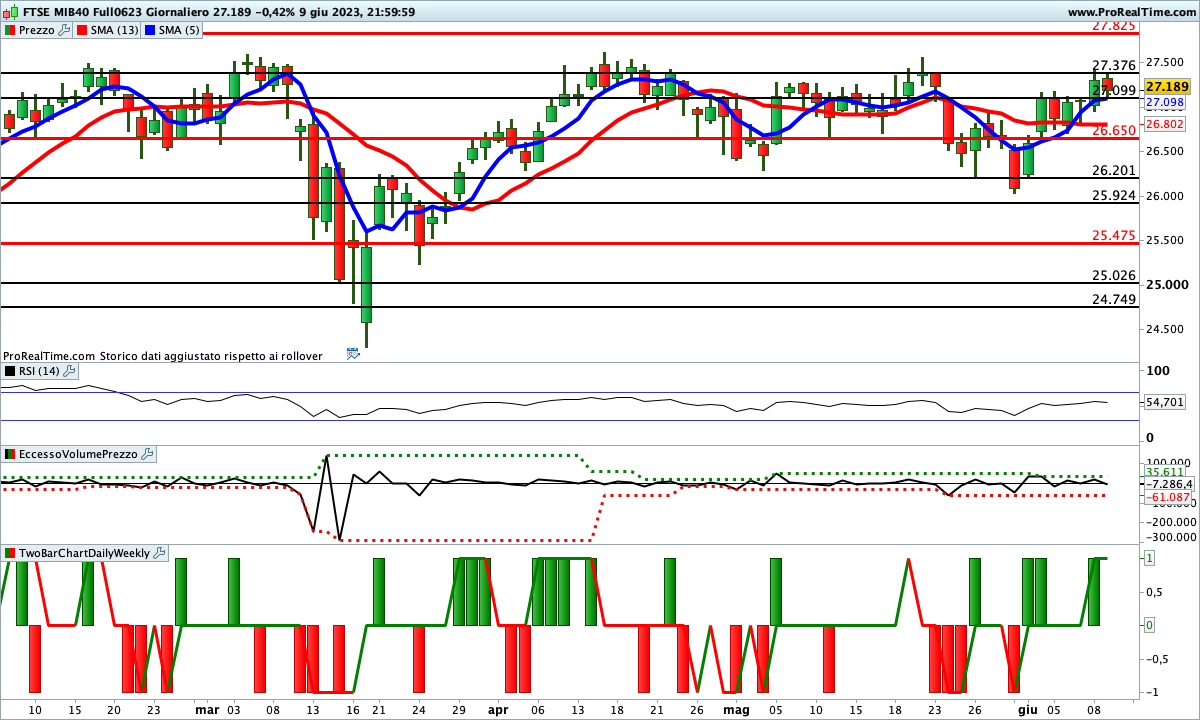This screenshot has width=1200, height=720.
Task: Select the SMA (5) legend label
Action: tap(179, 30)
